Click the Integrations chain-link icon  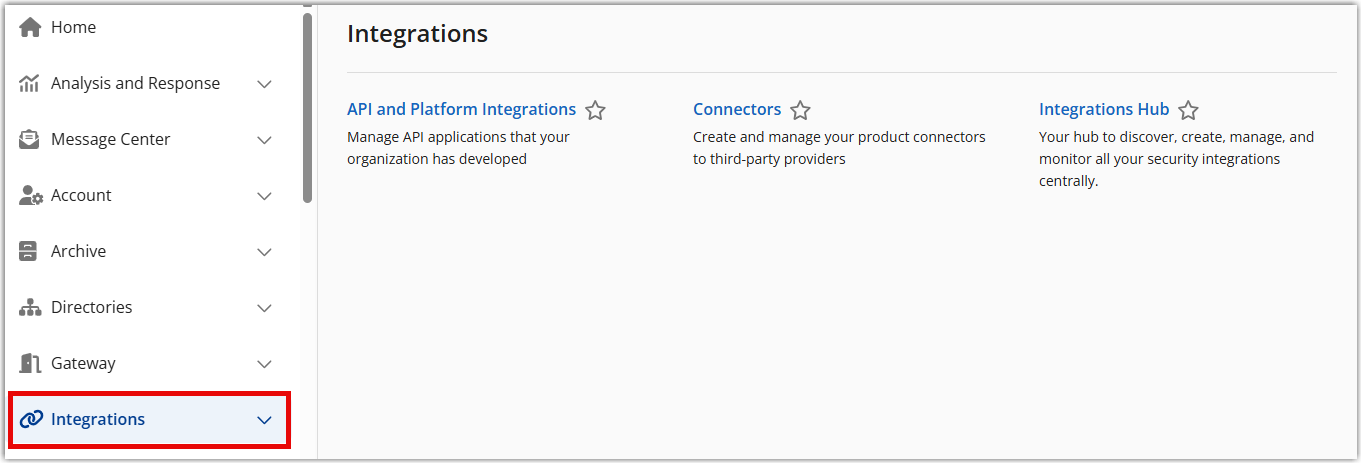tap(30, 420)
